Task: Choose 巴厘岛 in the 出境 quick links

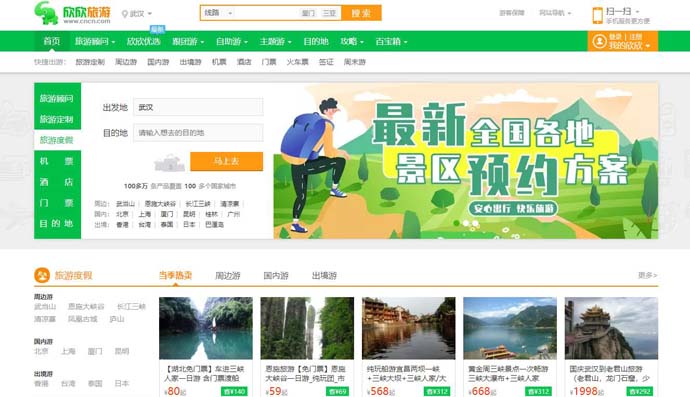Action: click(x=214, y=224)
